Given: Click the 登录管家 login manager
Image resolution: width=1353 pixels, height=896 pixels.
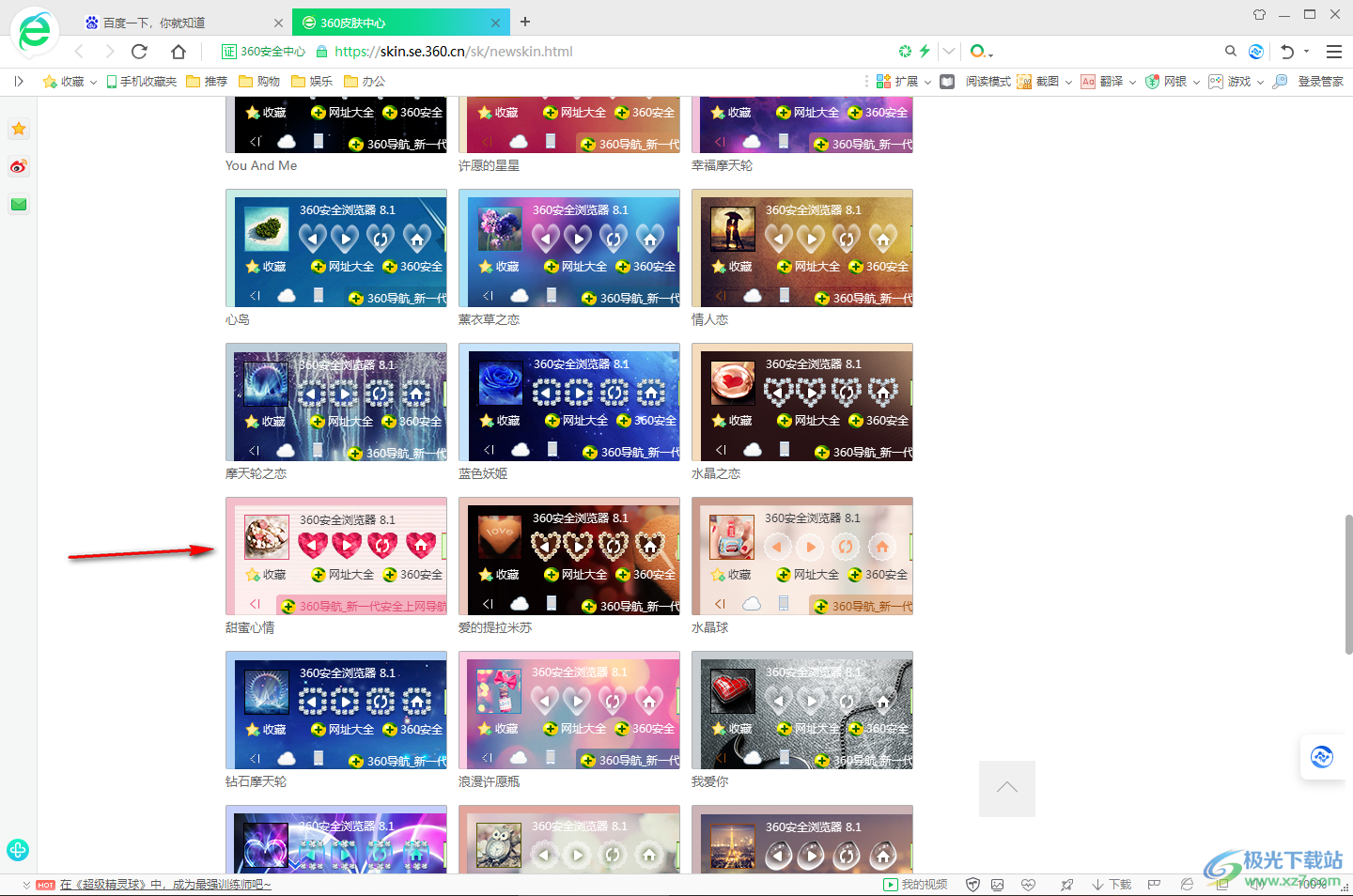Looking at the screenshot, I should [x=1308, y=82].
